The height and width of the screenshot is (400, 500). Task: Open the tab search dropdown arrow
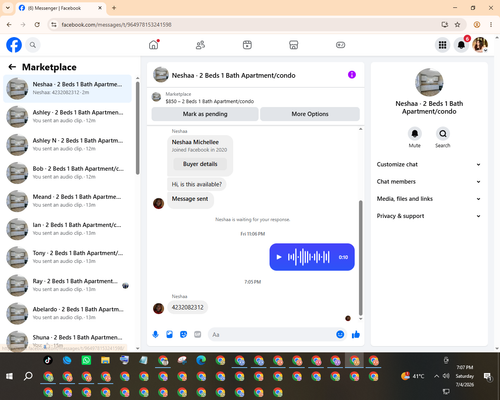tap(8, 8)
